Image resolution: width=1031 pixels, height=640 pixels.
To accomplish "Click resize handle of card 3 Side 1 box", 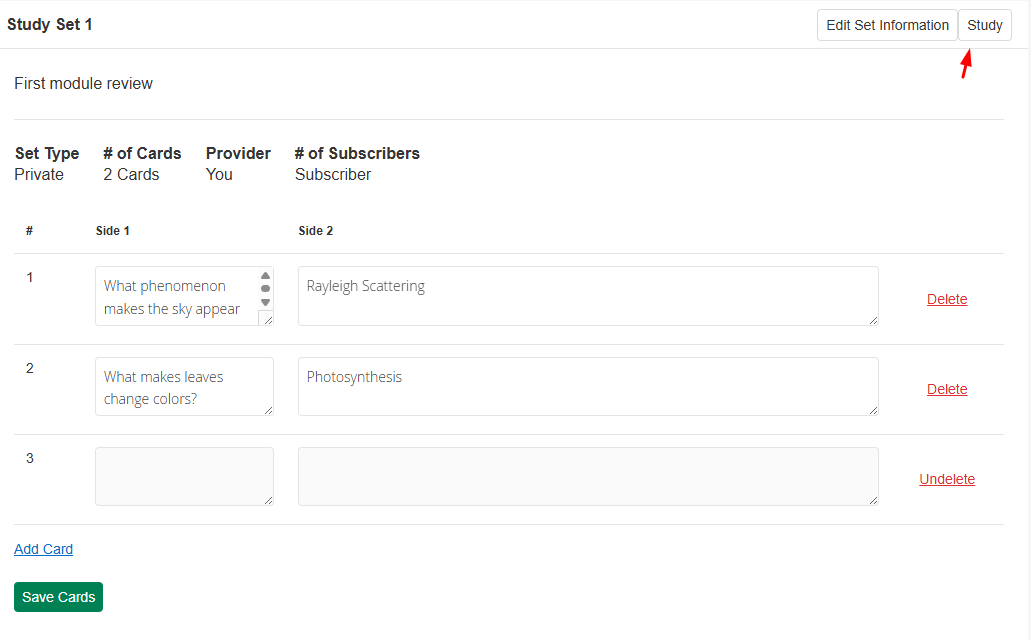I will pos(268,500).
